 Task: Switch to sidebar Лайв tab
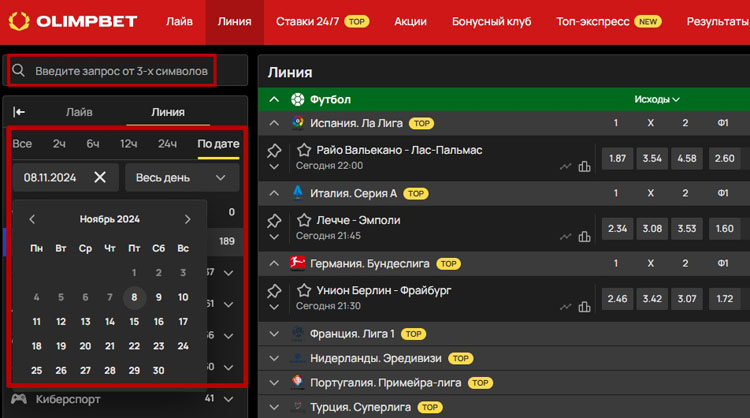[x=79, y=112]
